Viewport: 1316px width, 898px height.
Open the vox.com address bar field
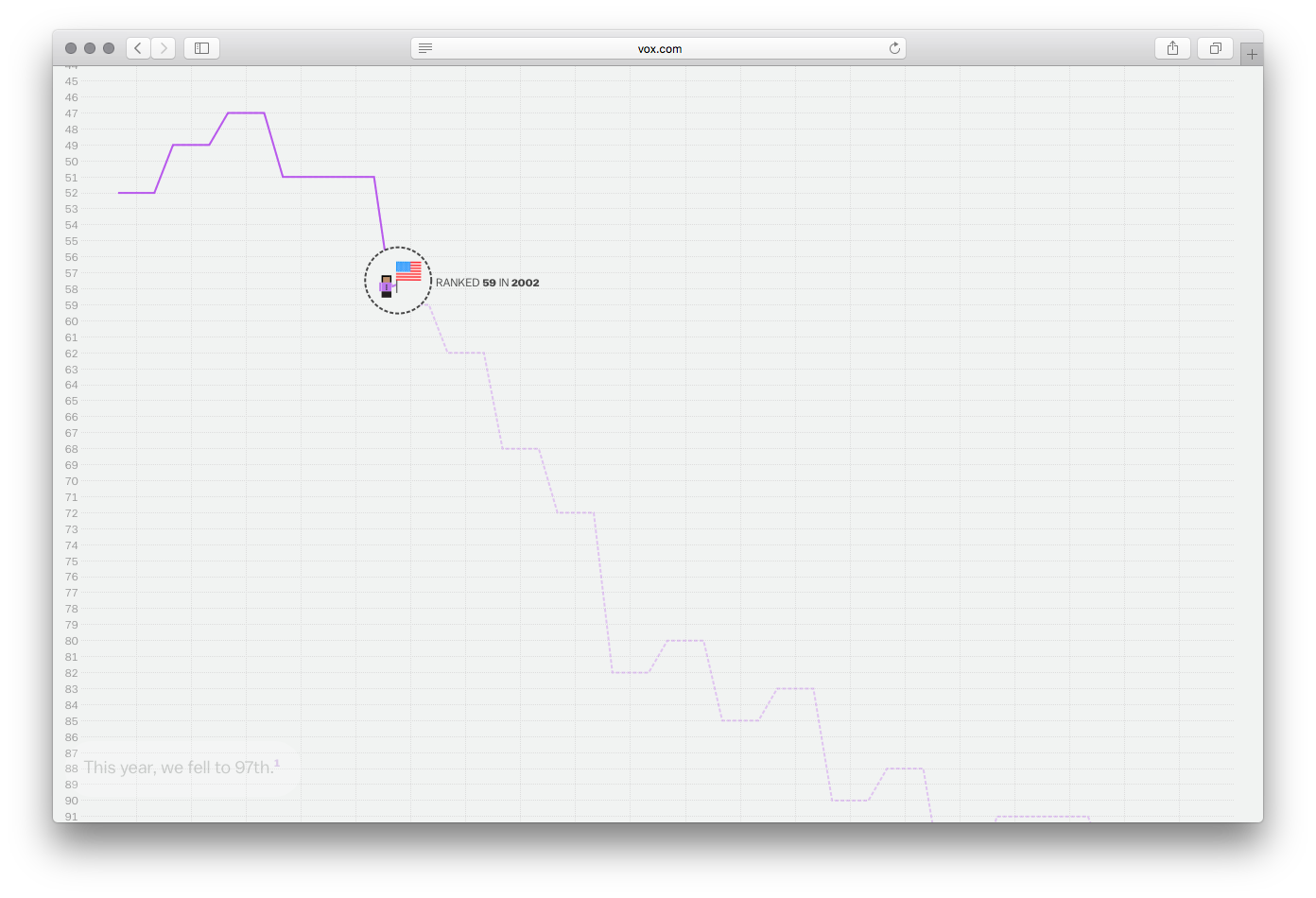658,48
